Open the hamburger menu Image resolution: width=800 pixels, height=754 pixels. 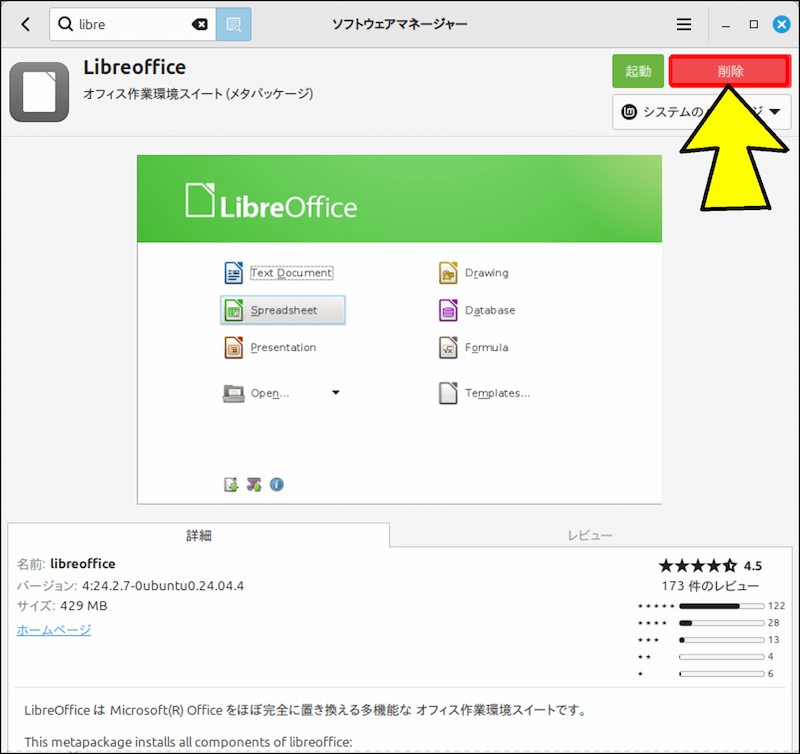[x=684, y=23]
